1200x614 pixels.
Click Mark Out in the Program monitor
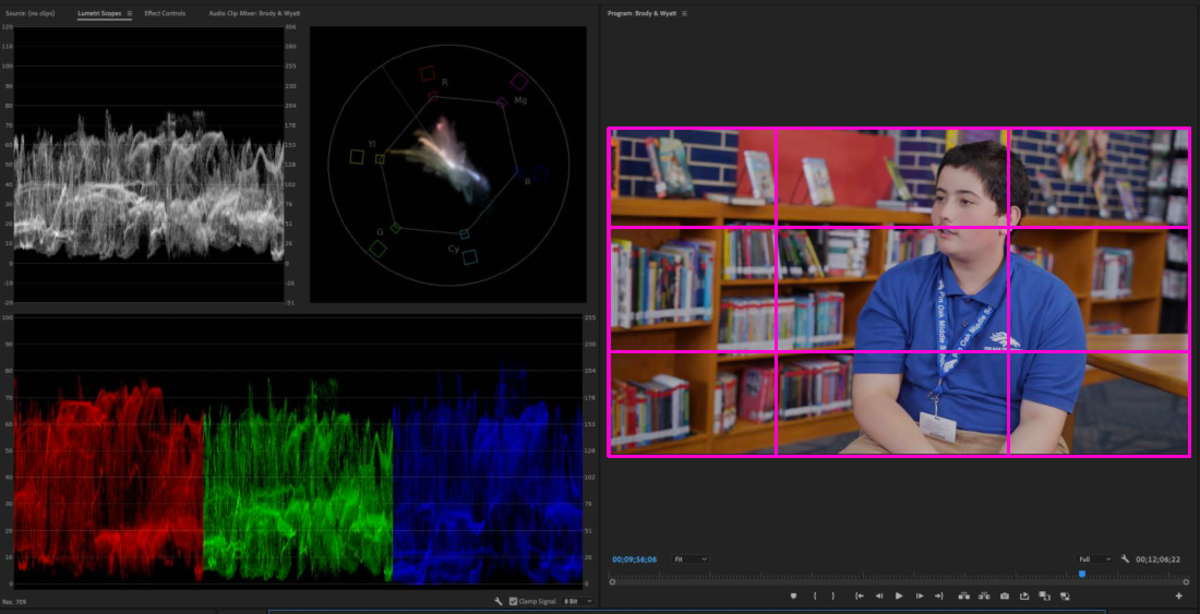(832, 596)
